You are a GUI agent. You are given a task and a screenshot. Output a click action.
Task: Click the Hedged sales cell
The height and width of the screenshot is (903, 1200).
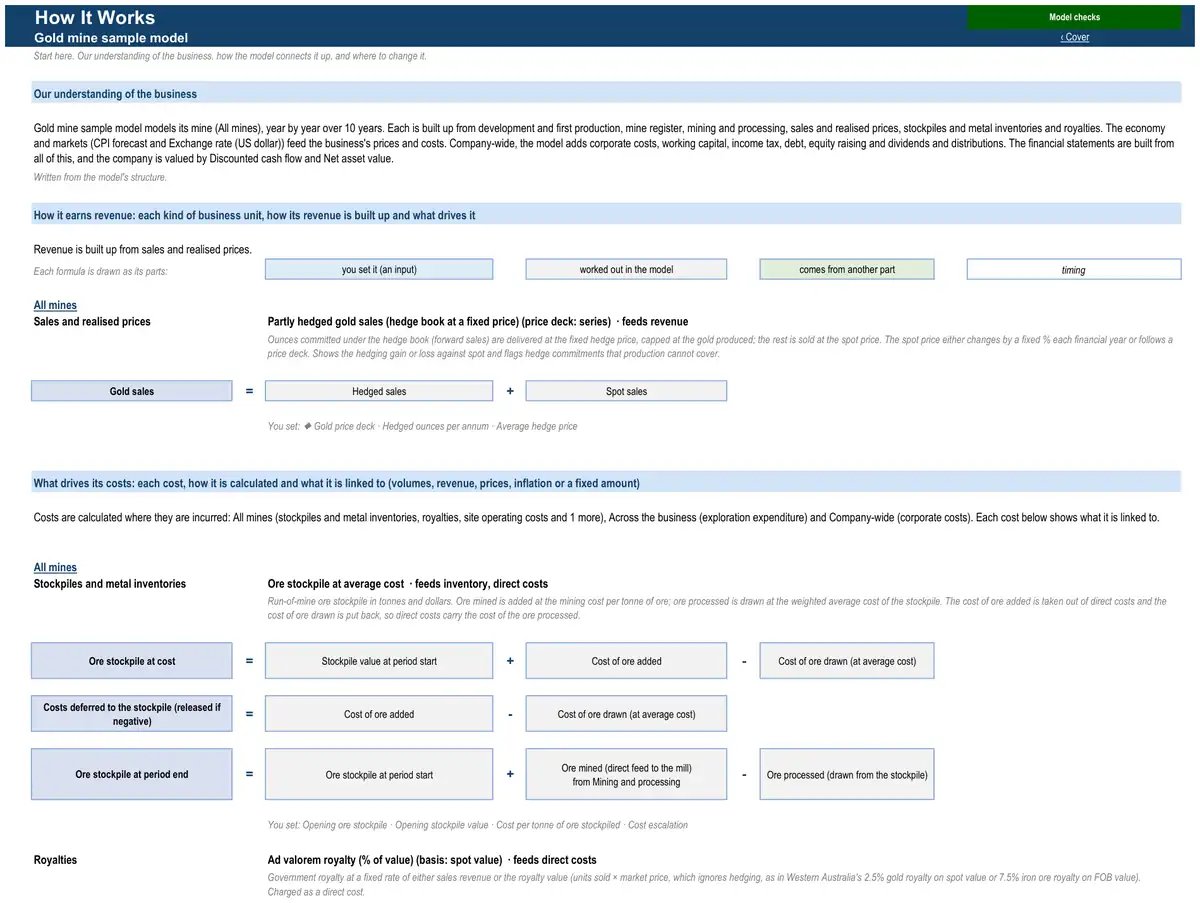tap(379, 391)
